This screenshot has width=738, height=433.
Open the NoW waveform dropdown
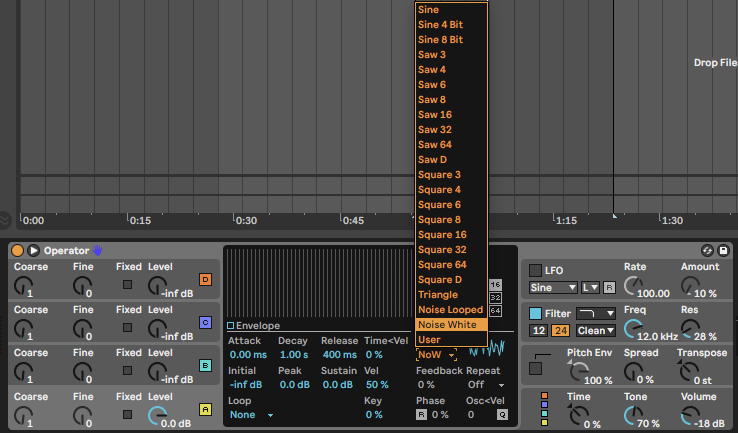tap(436, 354)
